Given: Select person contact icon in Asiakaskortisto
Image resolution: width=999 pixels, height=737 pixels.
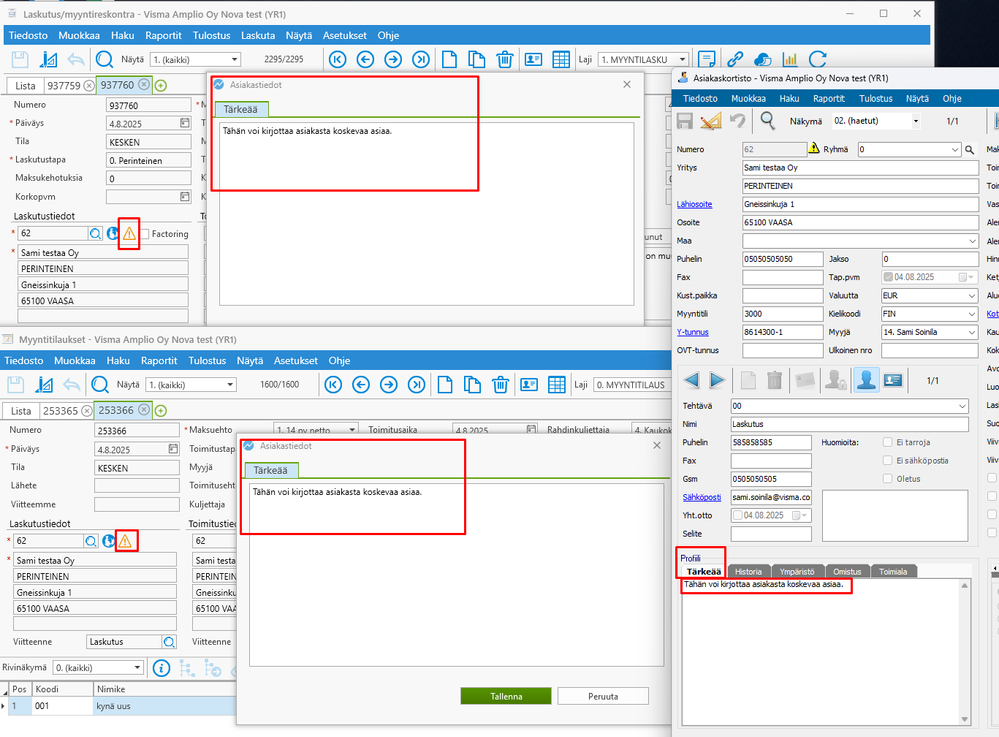Looking at the screenshot, I should 866,380.
